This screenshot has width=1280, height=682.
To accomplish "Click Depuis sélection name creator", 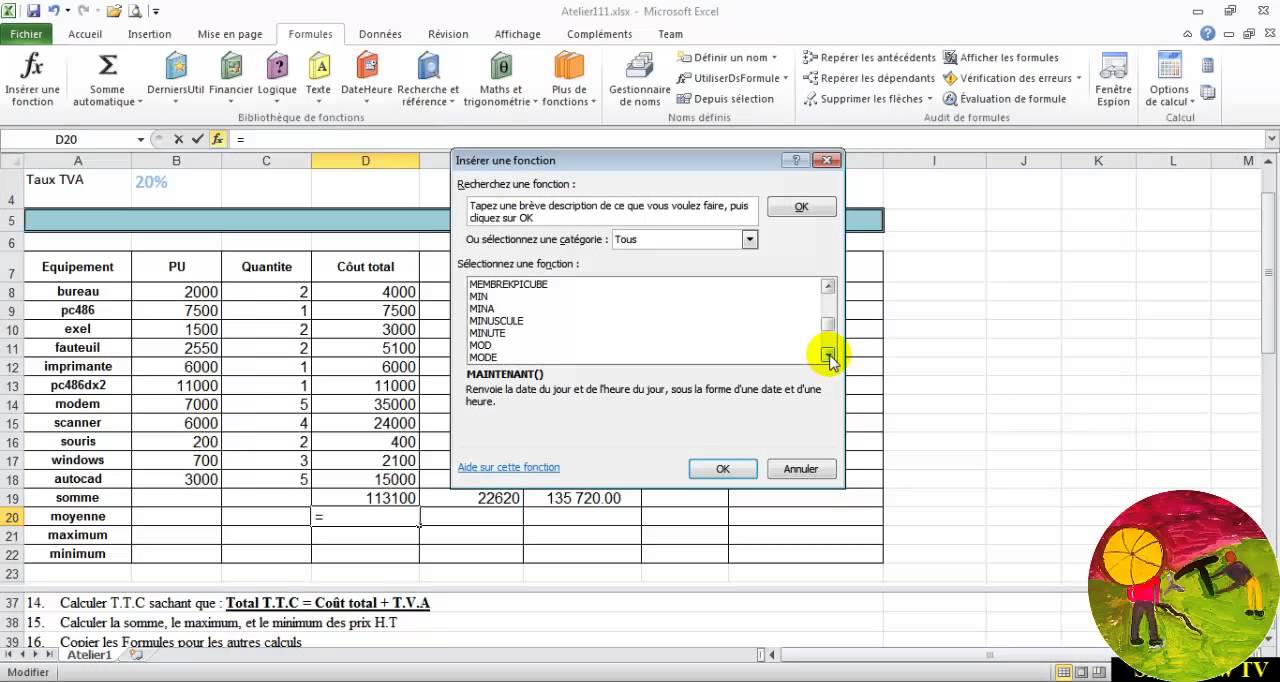I will tap(726, 99).
